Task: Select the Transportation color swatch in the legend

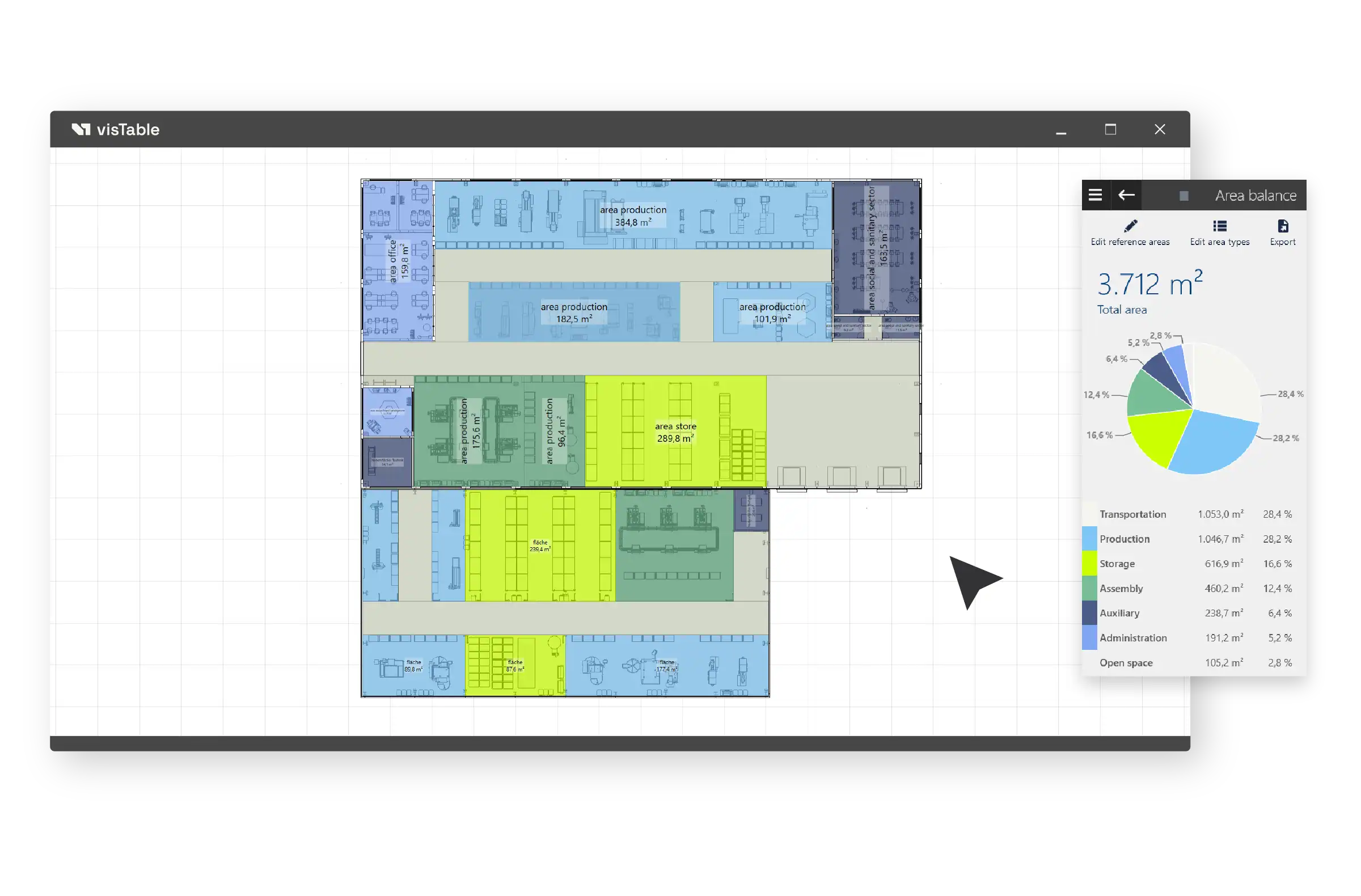Action: 1089,513
